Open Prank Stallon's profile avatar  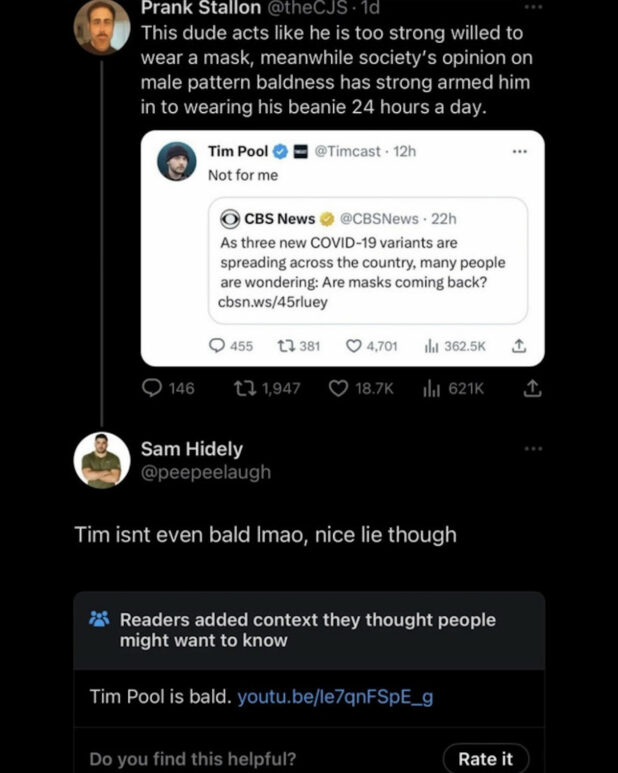tap(102, 28)
